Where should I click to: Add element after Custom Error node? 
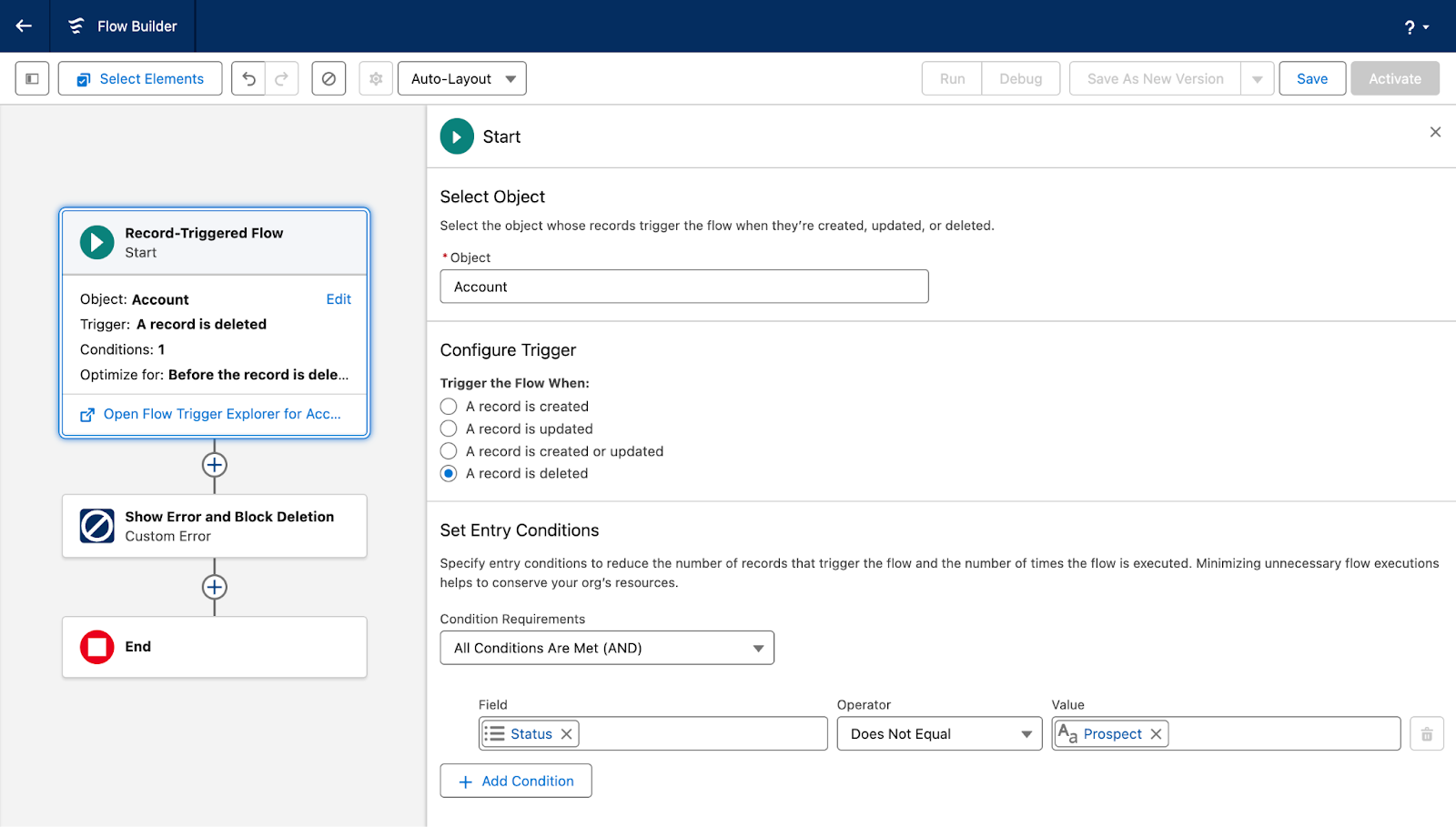[215, 587]
